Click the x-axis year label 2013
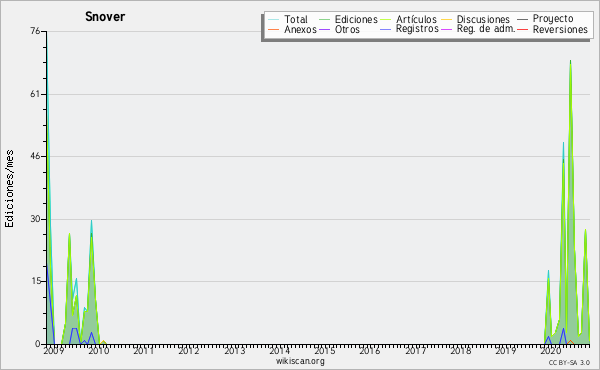The image size is (600, 370). point(235,350)
